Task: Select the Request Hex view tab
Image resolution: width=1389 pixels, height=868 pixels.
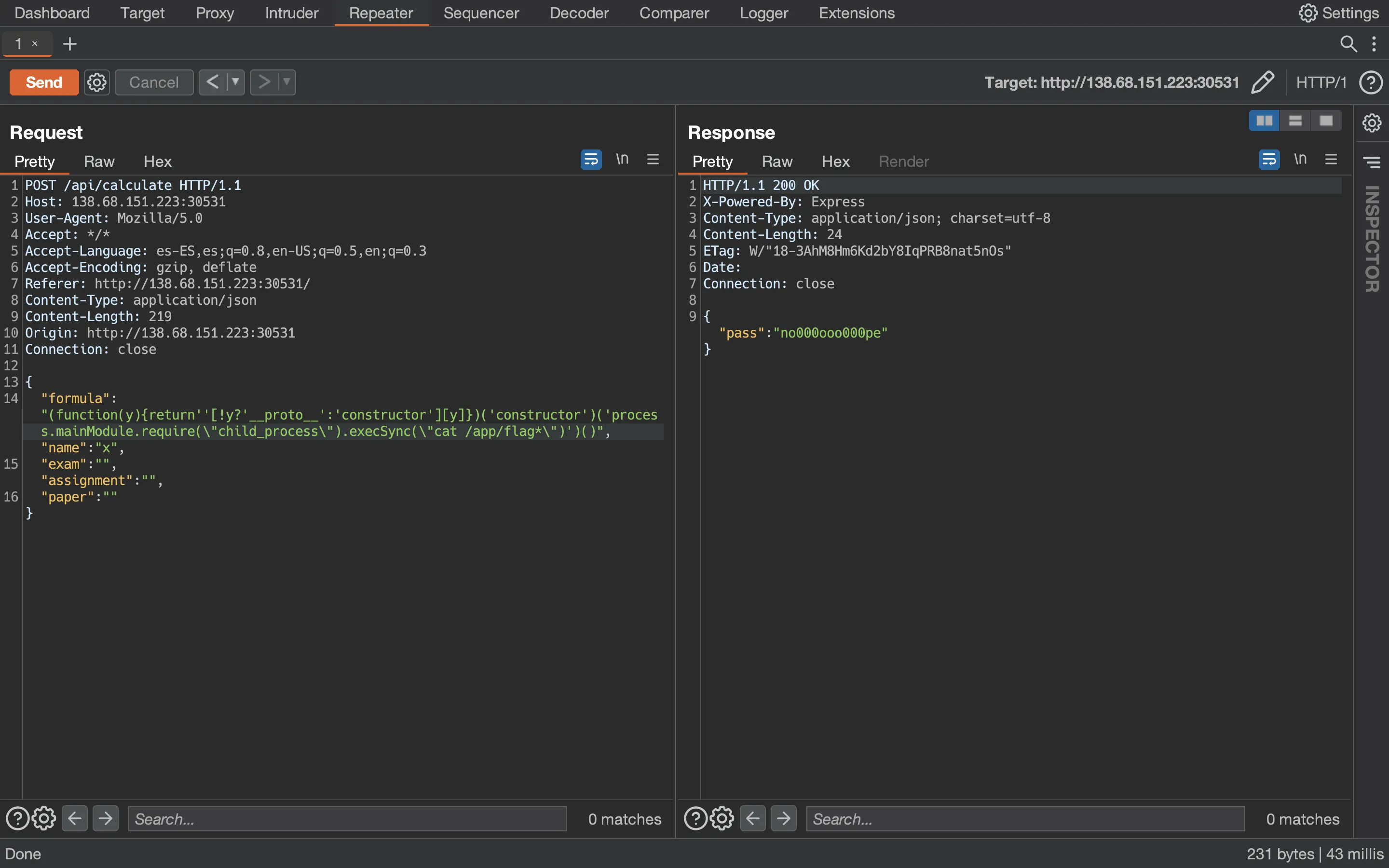Action: click(157, 162)
